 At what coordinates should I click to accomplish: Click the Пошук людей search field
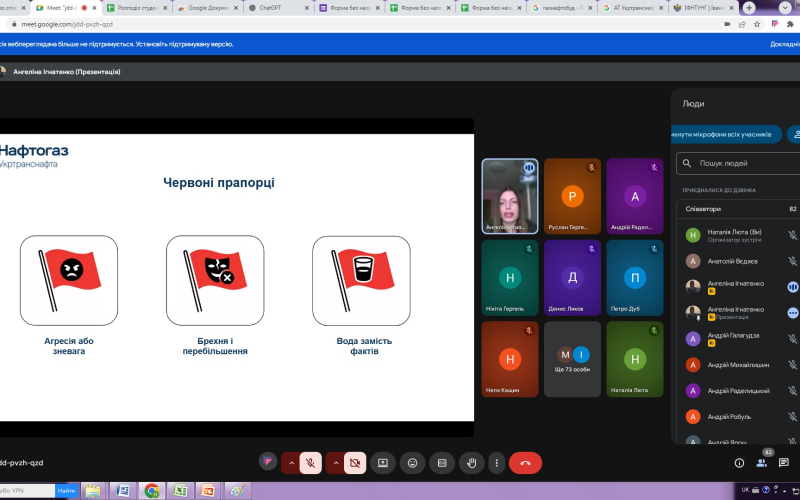click(x=738, y=163)
